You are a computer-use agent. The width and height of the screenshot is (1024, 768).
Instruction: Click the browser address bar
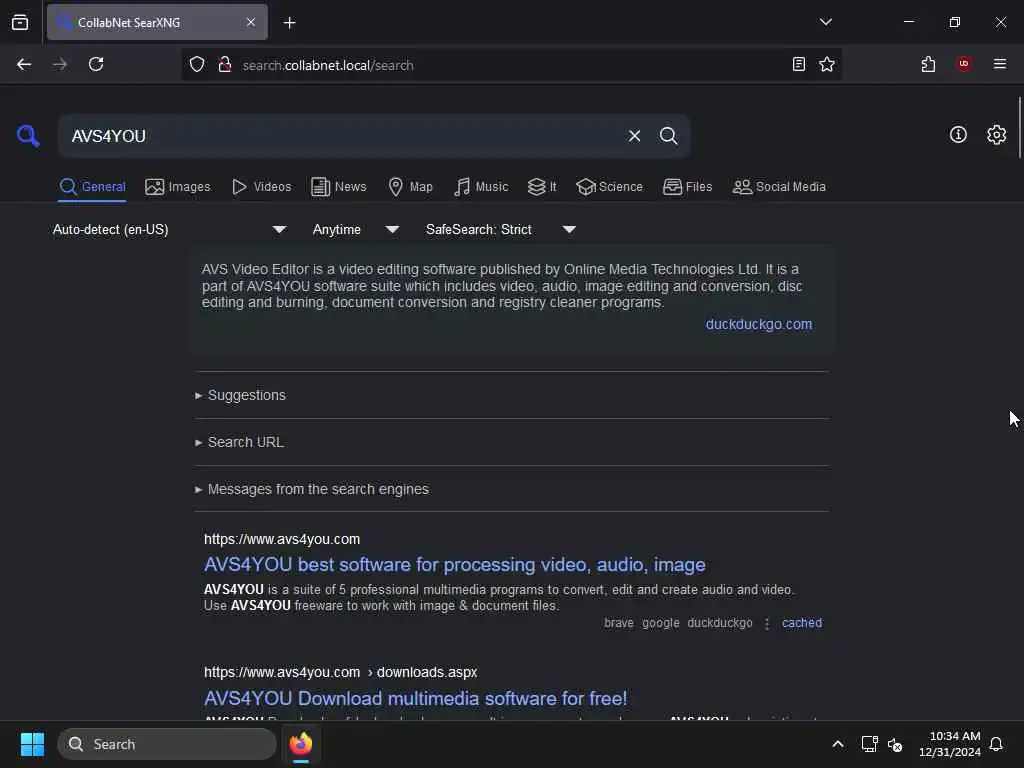tap(509, 65)
